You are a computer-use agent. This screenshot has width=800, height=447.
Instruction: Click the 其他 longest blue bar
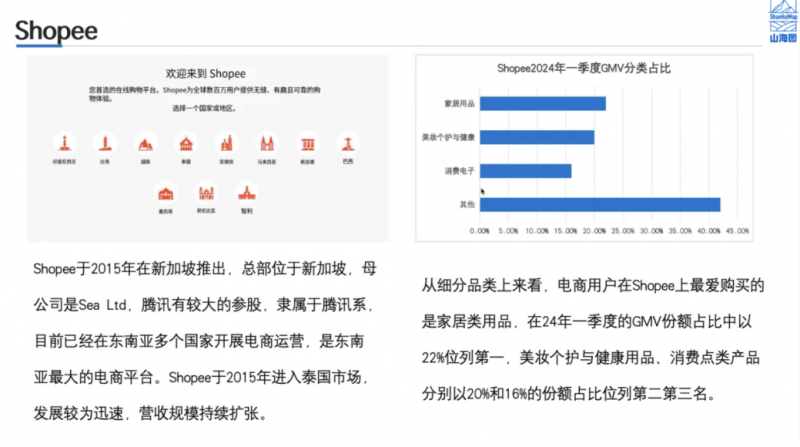[600, 205]
